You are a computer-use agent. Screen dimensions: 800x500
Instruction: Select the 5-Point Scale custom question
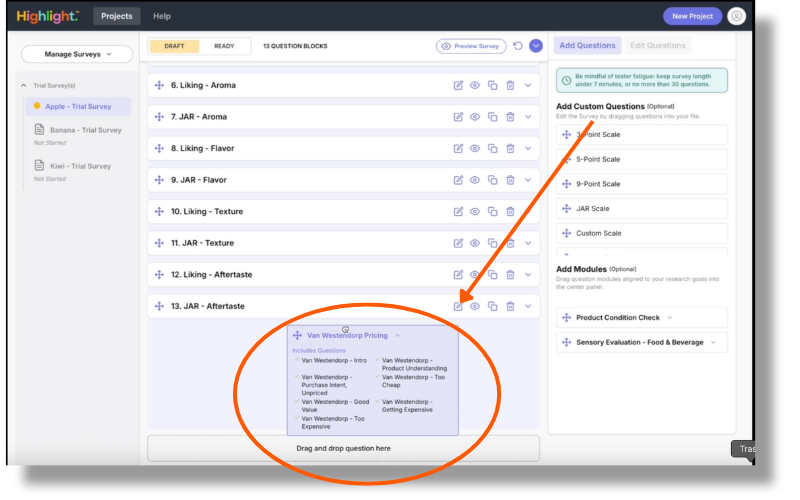(642, 159)
